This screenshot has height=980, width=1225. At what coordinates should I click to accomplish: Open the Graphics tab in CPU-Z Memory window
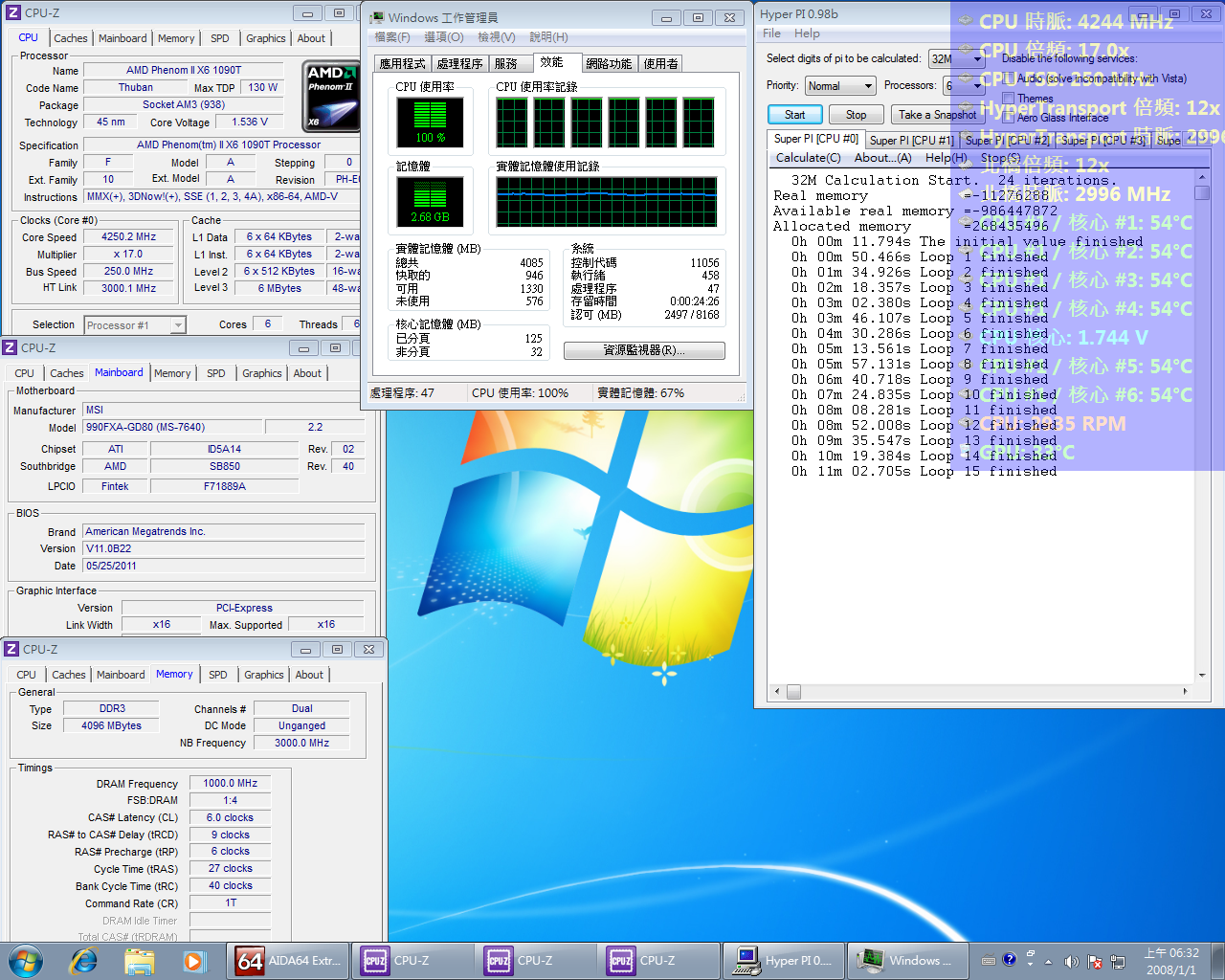click(264, 675)
